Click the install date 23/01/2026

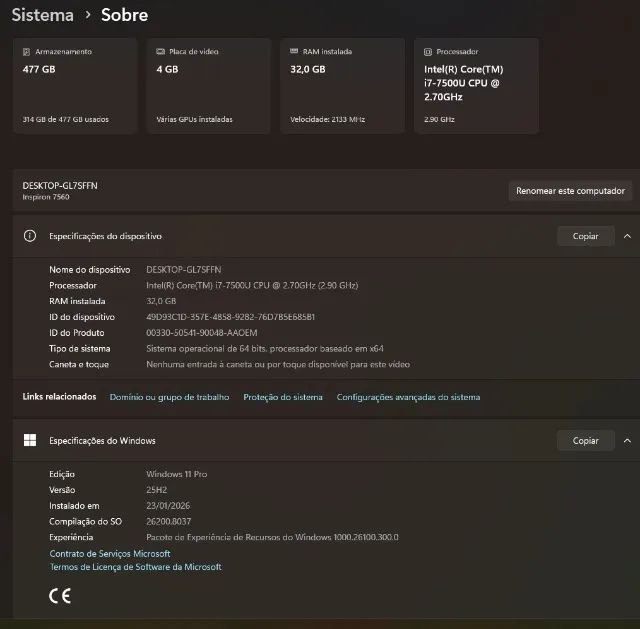coord(168,506)
